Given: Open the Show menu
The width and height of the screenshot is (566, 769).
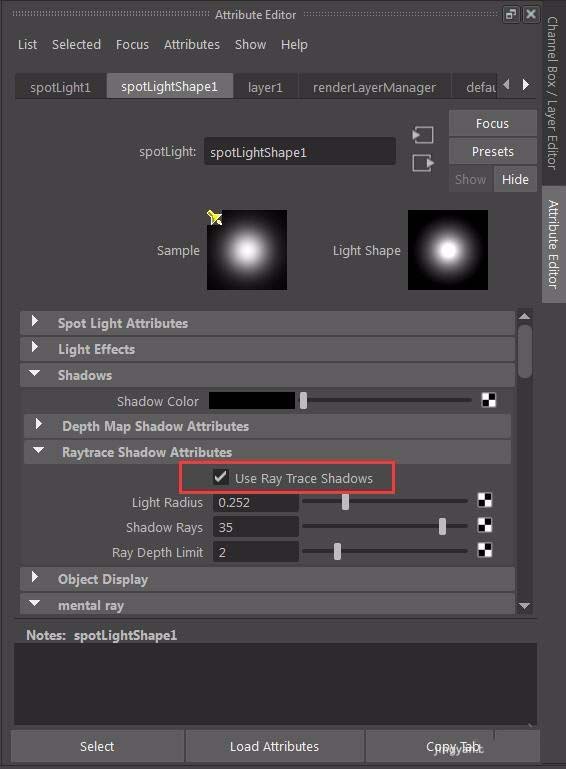Looking at the screenshot, I should [x=251, y=45].
